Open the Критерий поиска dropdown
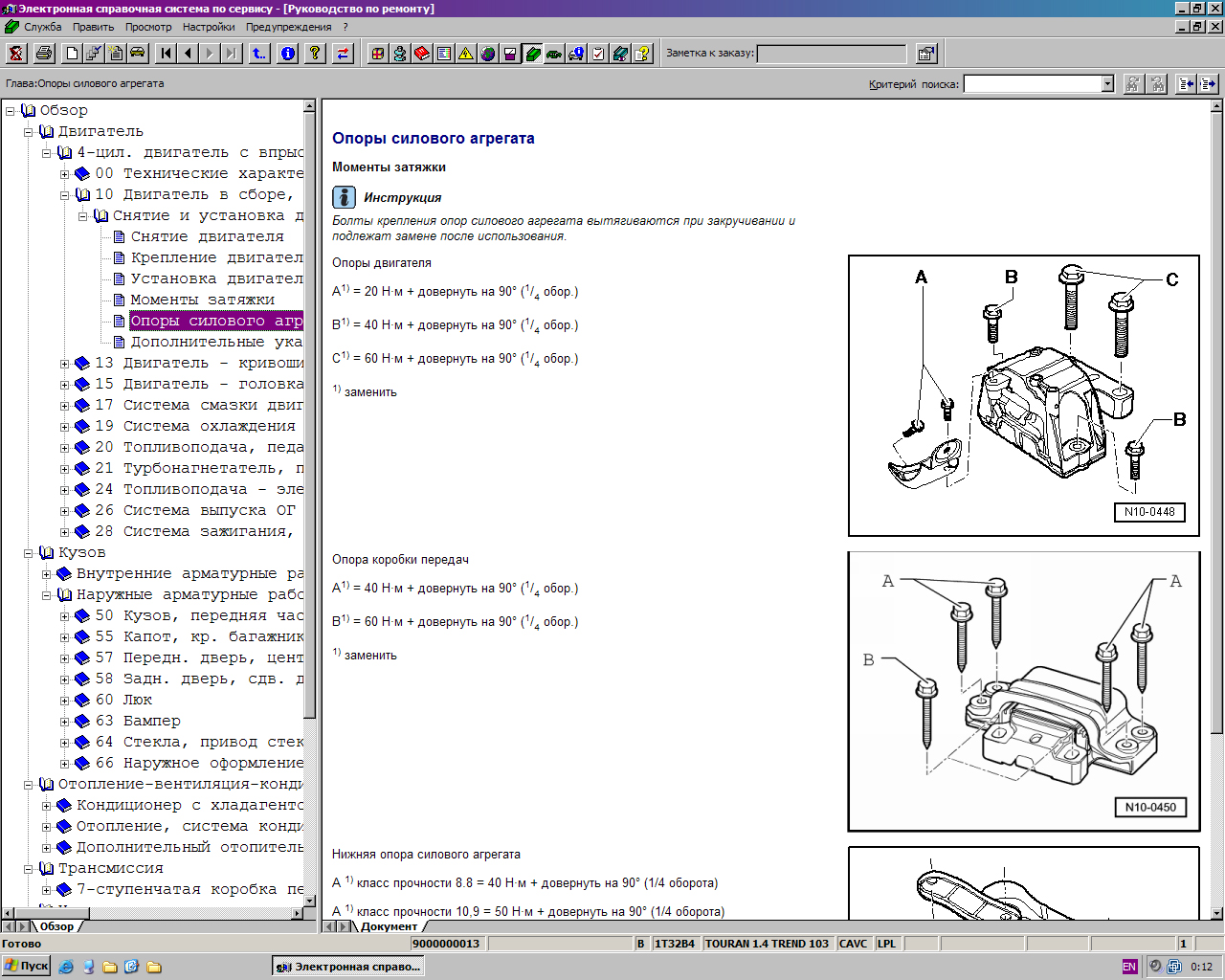1225x980 pixels. point(1107,84)
